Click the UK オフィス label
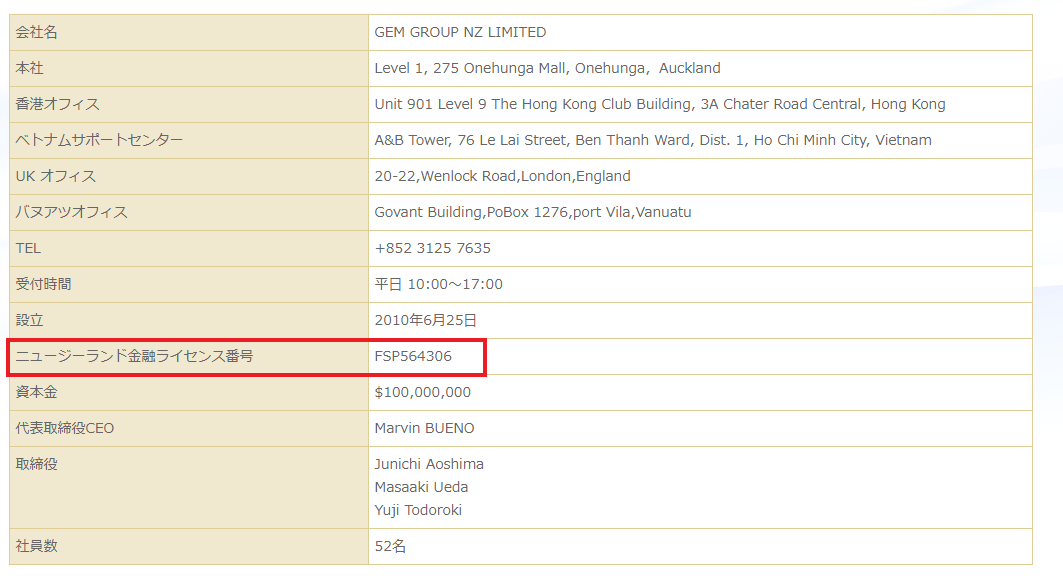The width and height of the screenshot is (1063, 576). coord(56,176)
